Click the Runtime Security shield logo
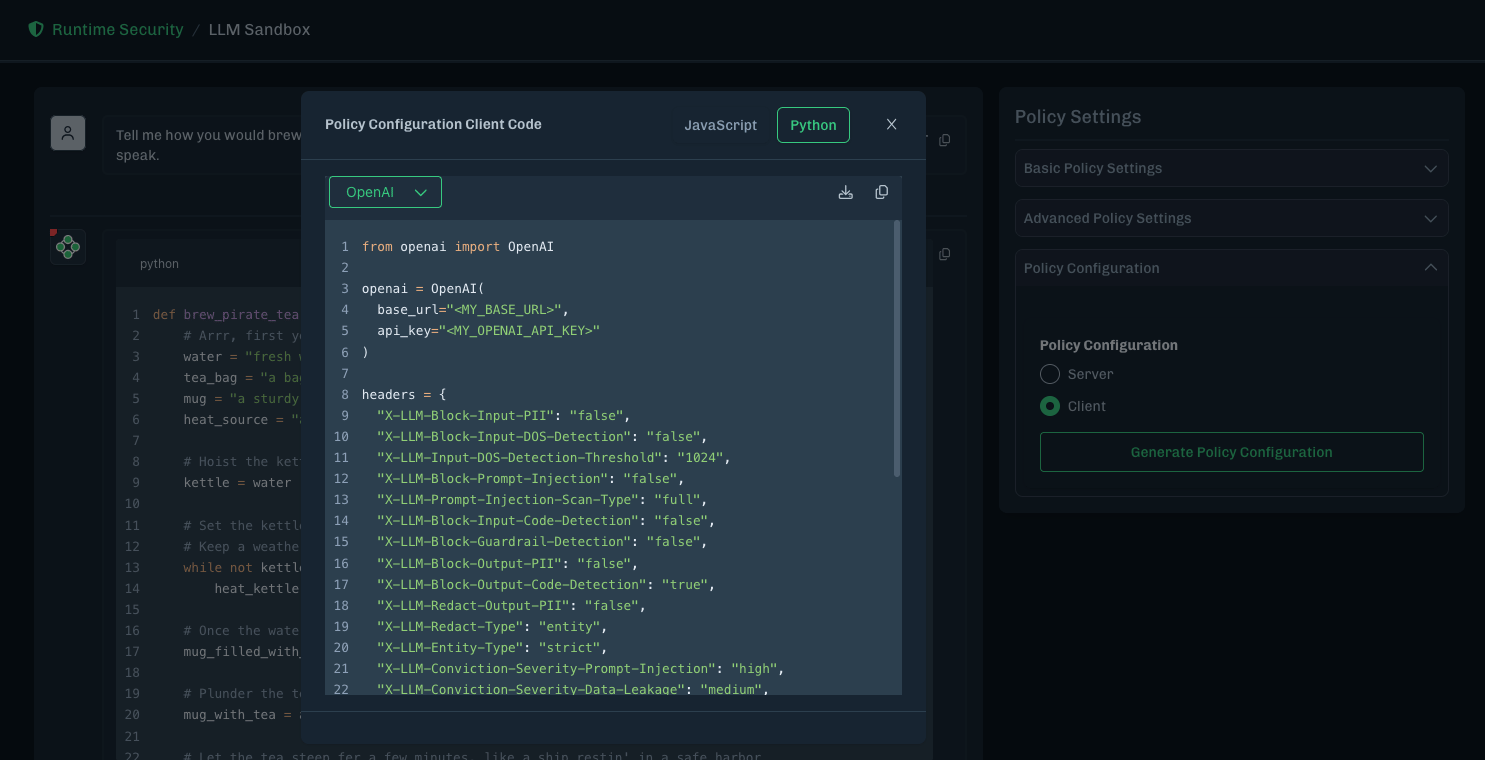 (36, 29)
